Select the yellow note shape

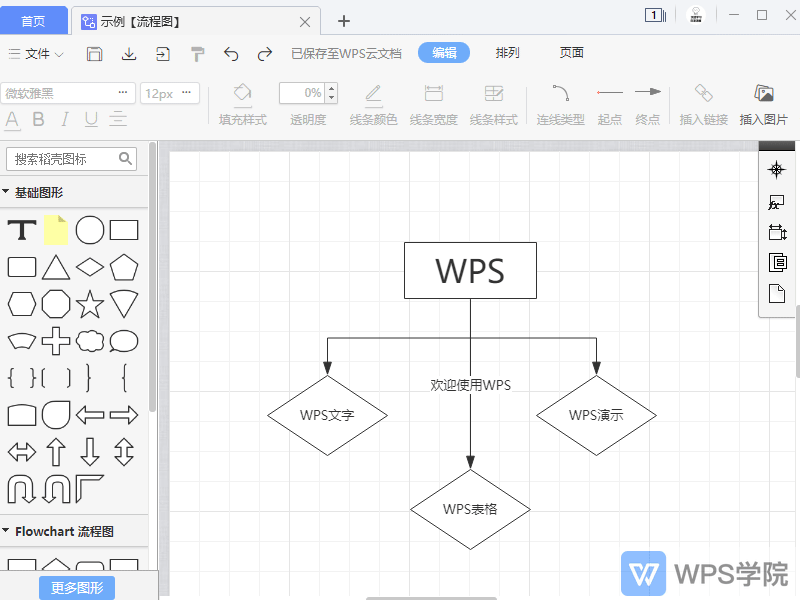click(x=56, y=230)
